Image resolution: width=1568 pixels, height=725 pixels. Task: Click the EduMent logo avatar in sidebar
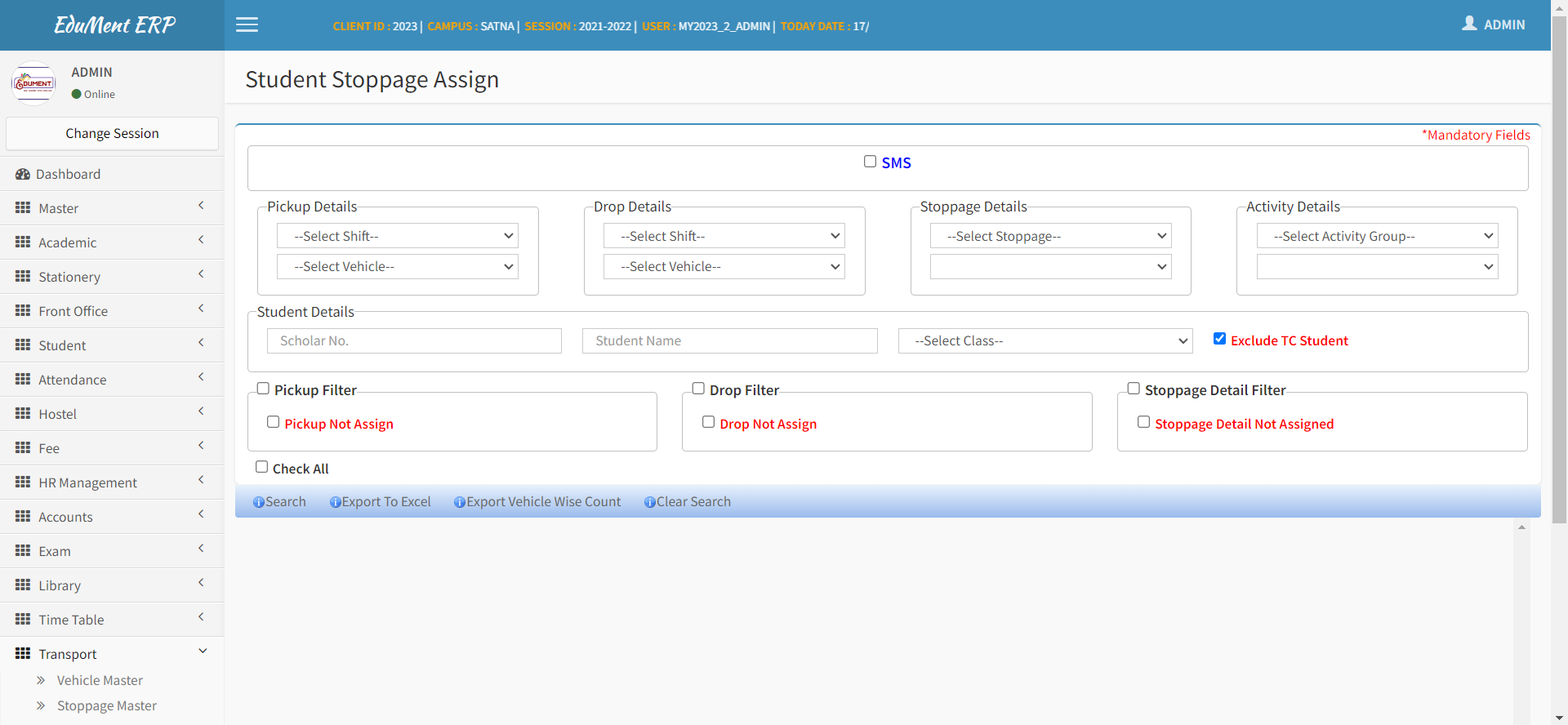(33, 83)
